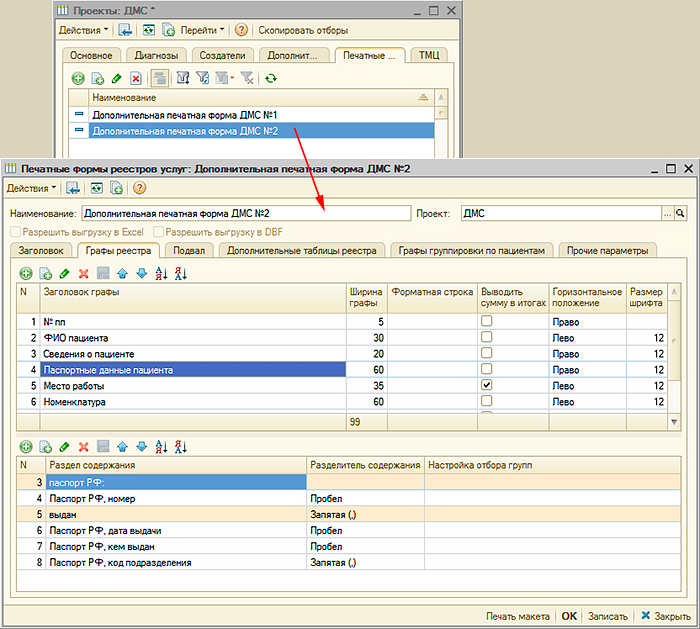Viewport: 700px width, 629px height.
Task: Click the red delete icon above Раздел содержания table
Action: coord(84,446)
